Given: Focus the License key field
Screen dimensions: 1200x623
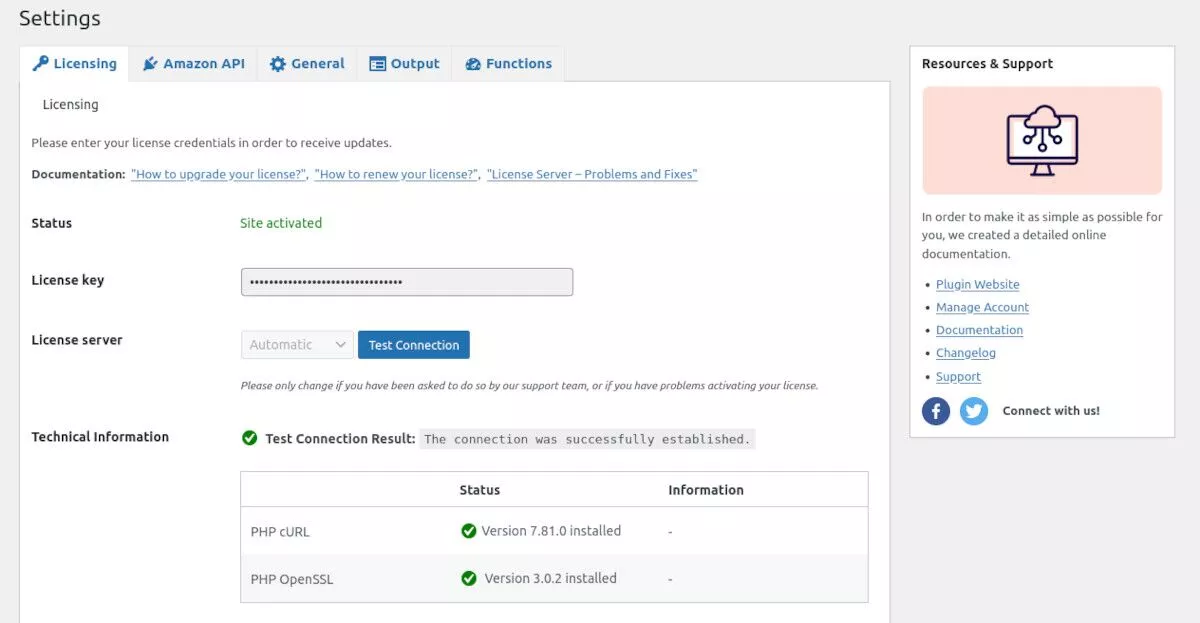Looking at the screenshot, I should 407,282.
